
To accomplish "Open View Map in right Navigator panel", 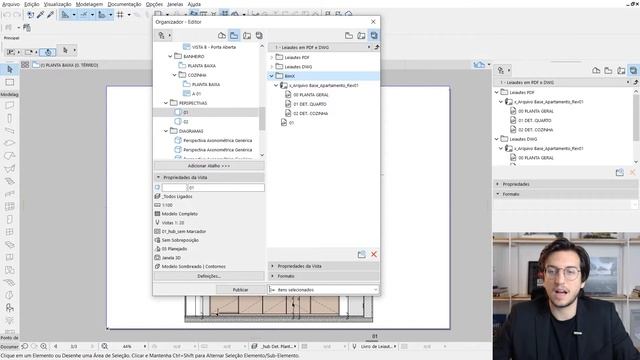I will click(x=608, y=71).
